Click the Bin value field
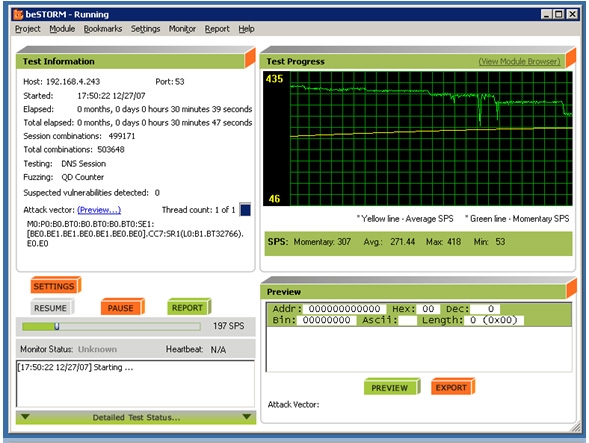The width and height of the screenshot is (589, 443). click(x=326, y=320)
